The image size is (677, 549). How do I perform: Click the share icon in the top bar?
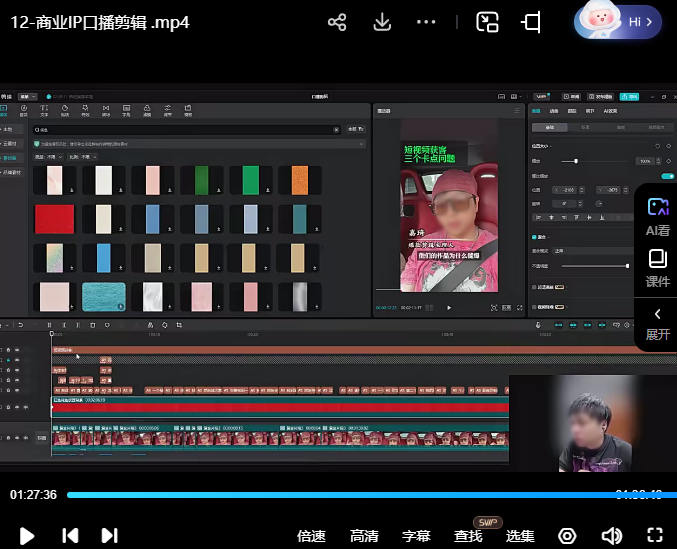point(337,22)
